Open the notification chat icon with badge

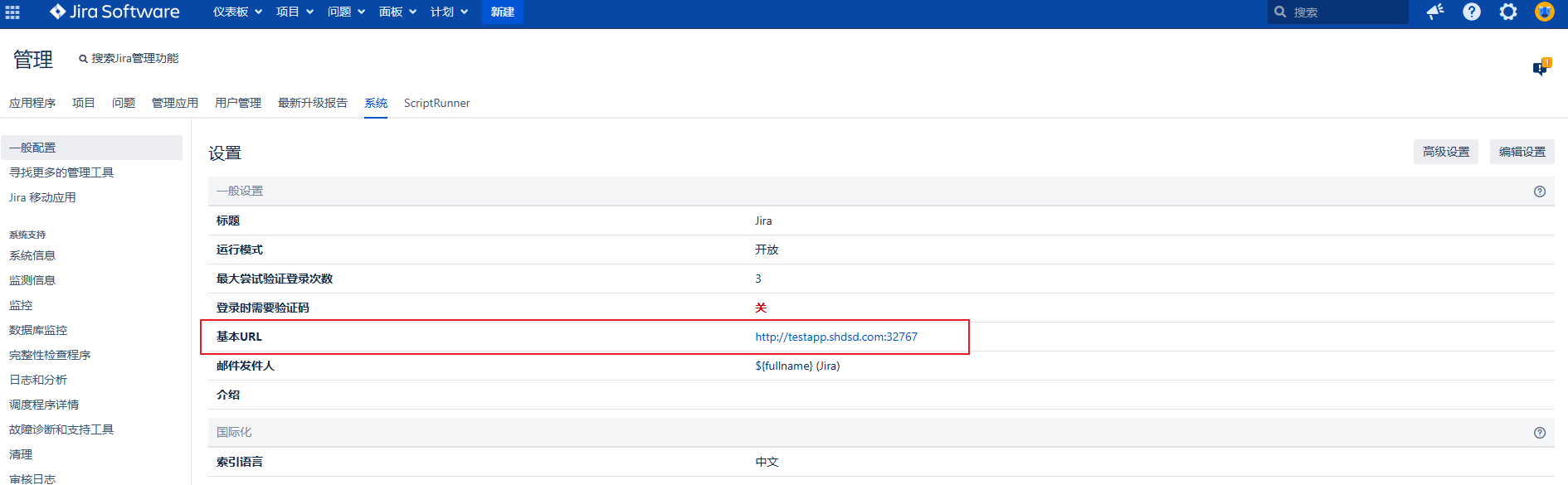[1541, 68]
